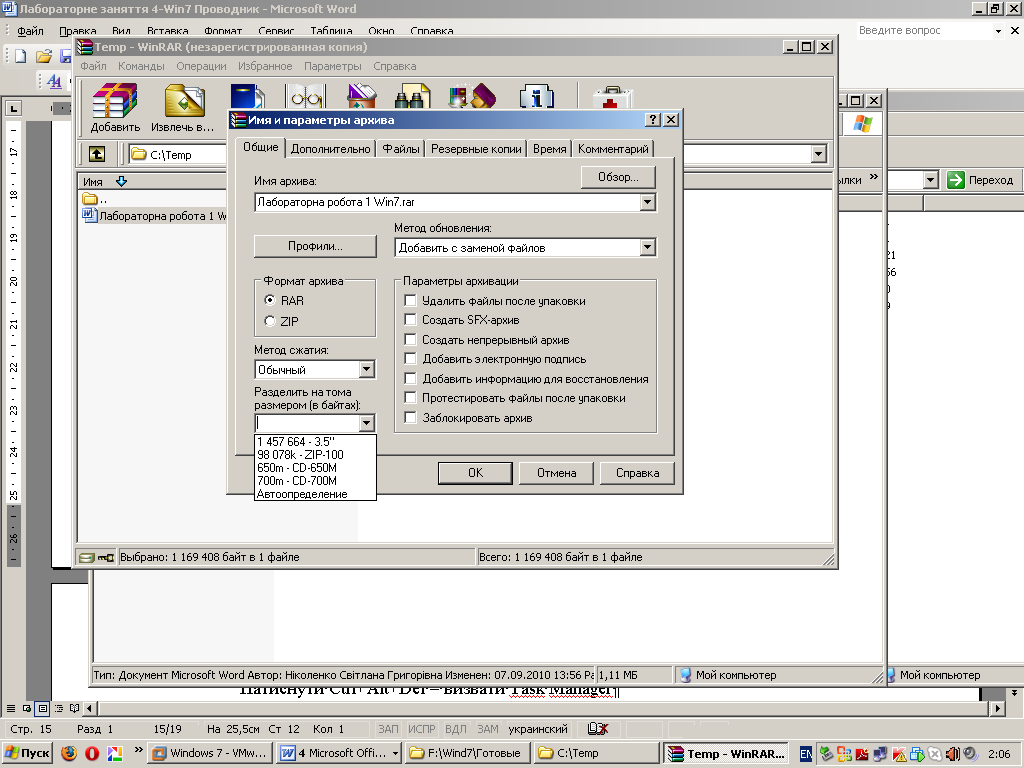Open Word Файл menu
This screenshot has height=768, width=1024.
[30, 31]
